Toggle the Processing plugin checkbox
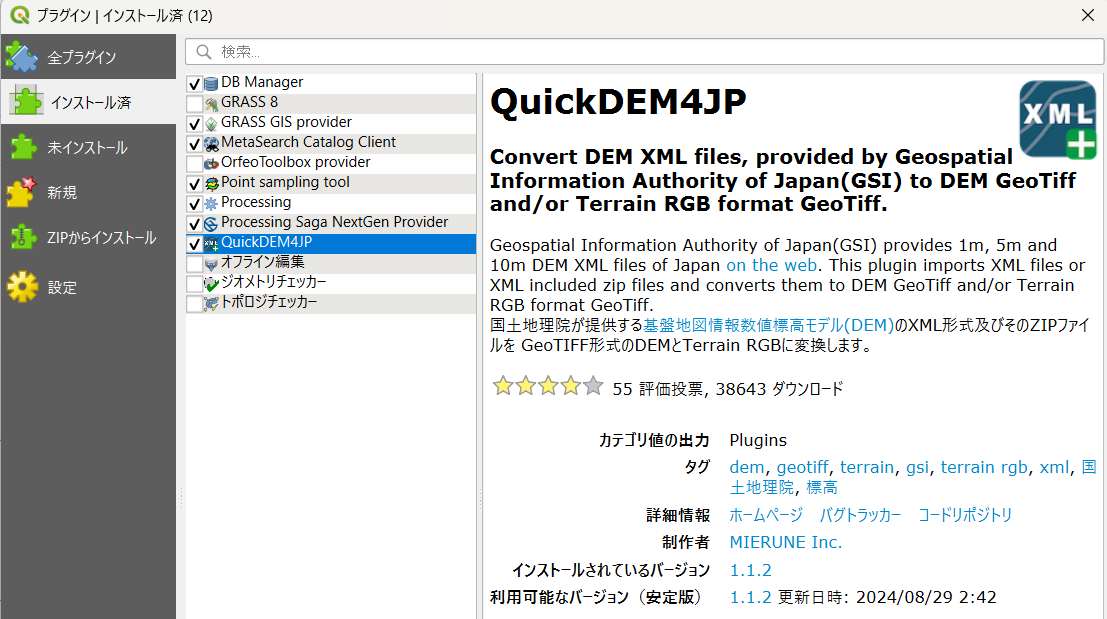 tap(195, 203)
